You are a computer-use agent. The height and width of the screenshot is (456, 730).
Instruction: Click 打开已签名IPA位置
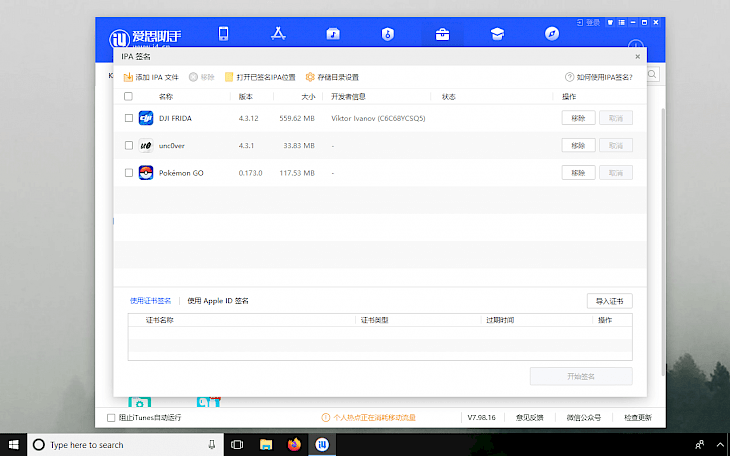260,77
